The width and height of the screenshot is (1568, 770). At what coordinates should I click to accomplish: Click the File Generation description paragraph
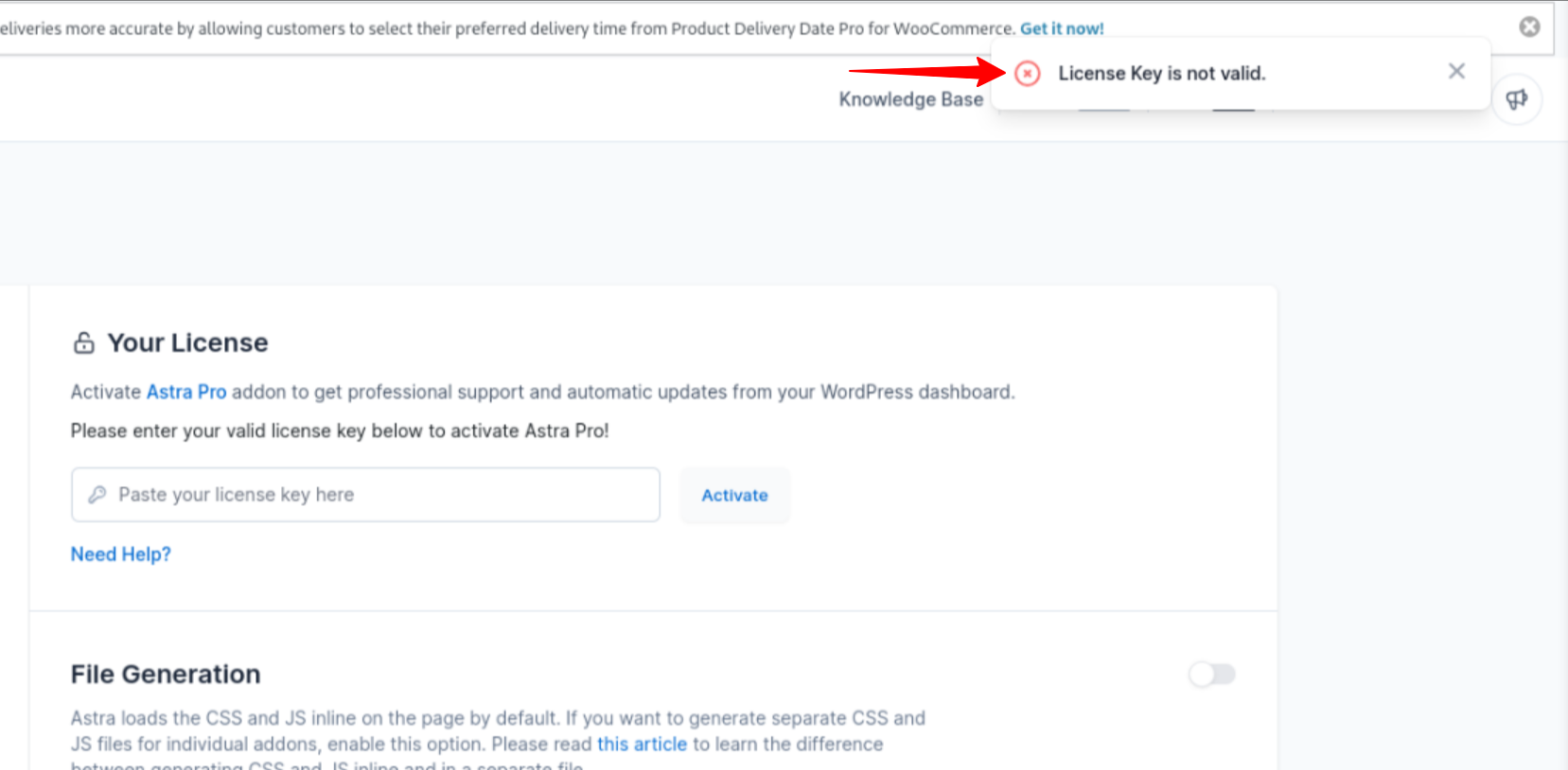coord(498,739)
